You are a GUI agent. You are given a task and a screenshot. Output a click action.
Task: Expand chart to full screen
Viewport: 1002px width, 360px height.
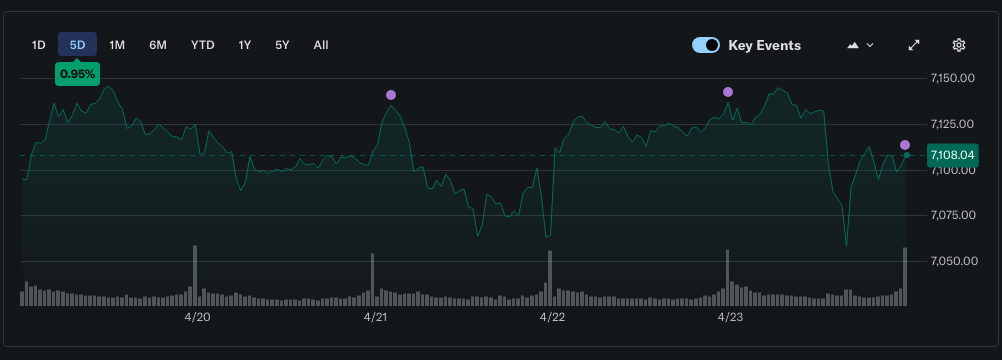point(914,45)
